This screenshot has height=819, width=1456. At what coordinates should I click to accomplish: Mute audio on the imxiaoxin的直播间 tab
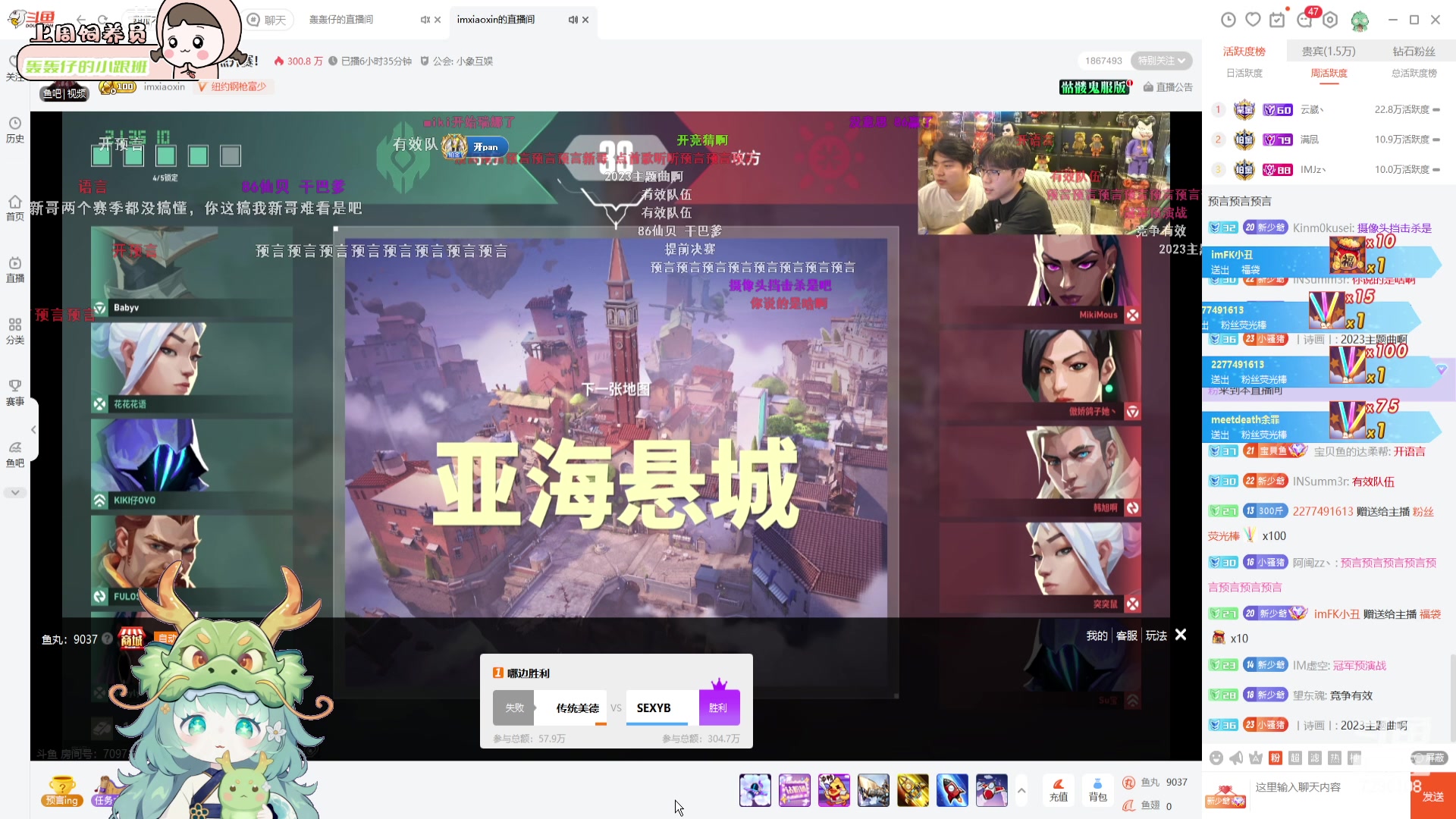573,20
